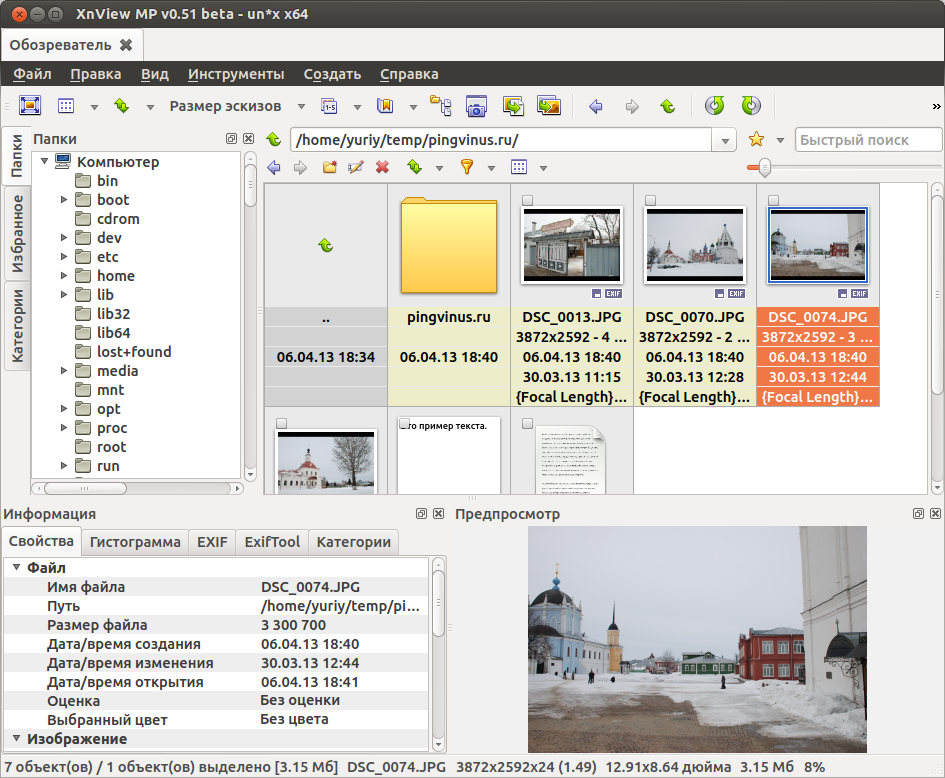Click the rotate clockwise toolbar icon
Screen dimensions: 945x778
click(751, 106)
